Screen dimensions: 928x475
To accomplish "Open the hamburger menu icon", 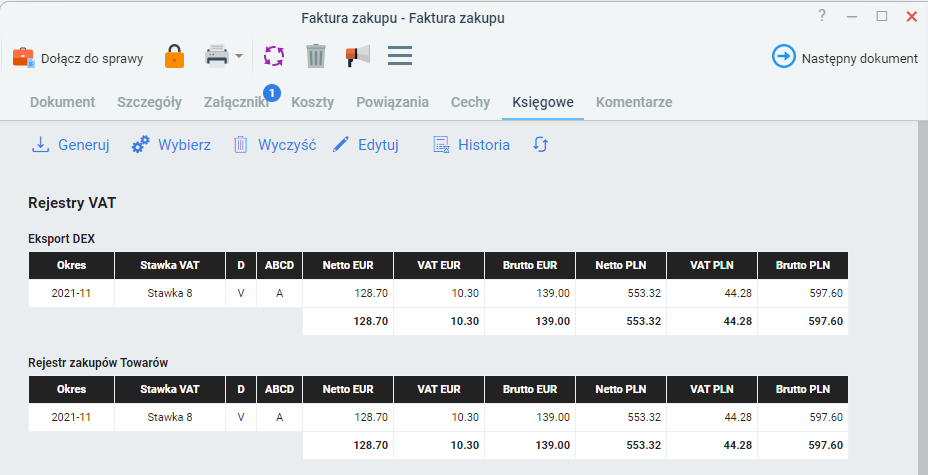I will 400,56.
